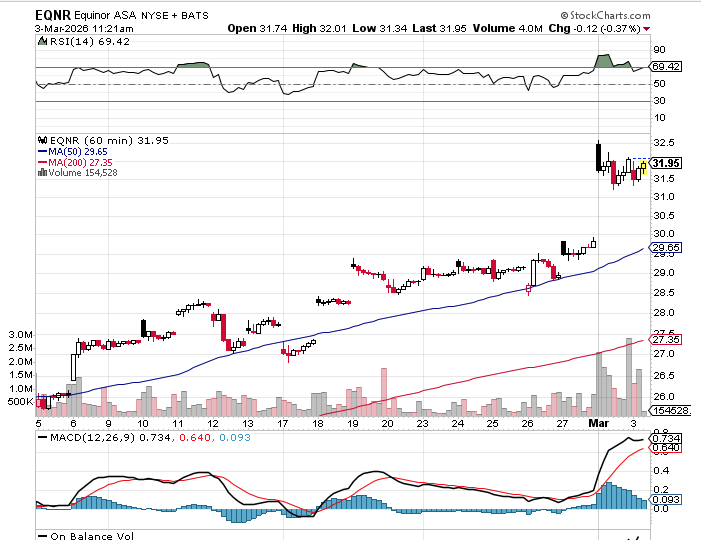Click the blue 0.093 histogram value in legend
Viewport: 701px width, 540px height.
pyautogui.click(x=235, y=438)
